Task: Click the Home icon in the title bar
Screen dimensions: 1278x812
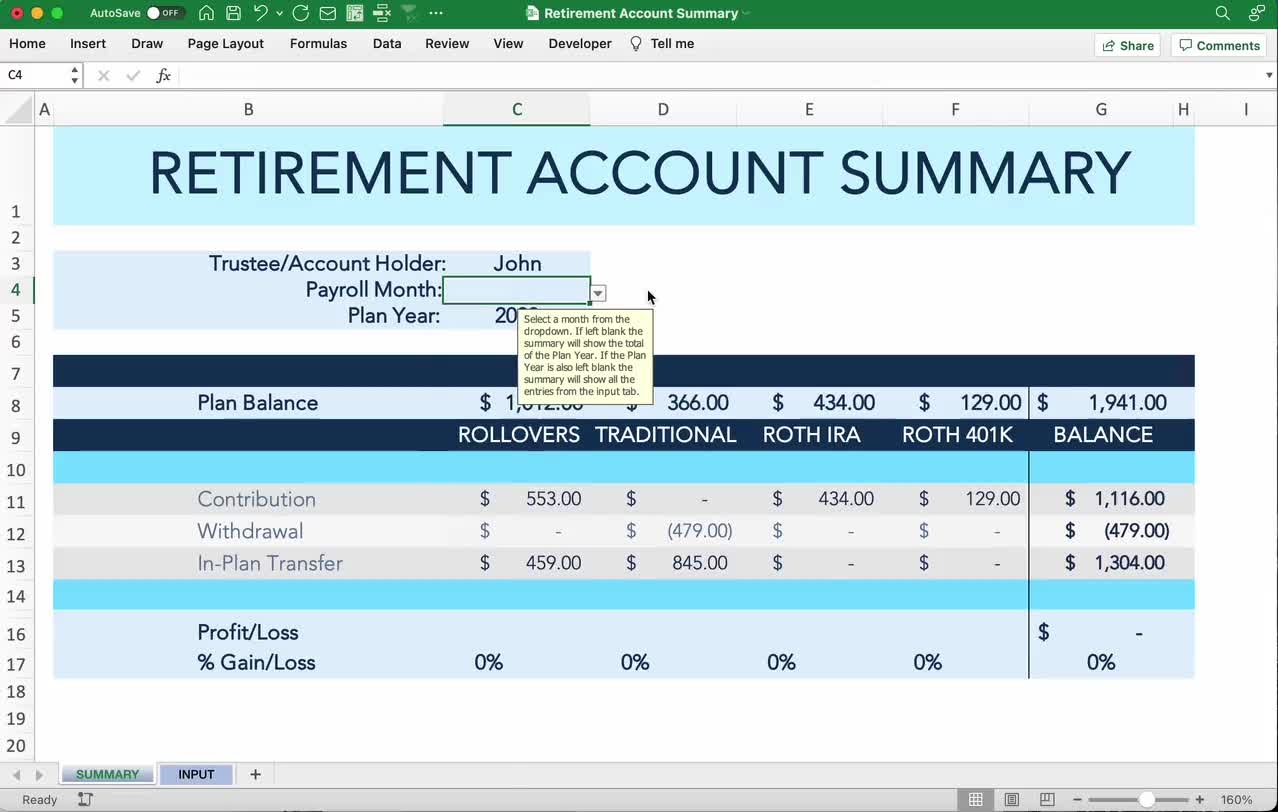Action: 206,13
